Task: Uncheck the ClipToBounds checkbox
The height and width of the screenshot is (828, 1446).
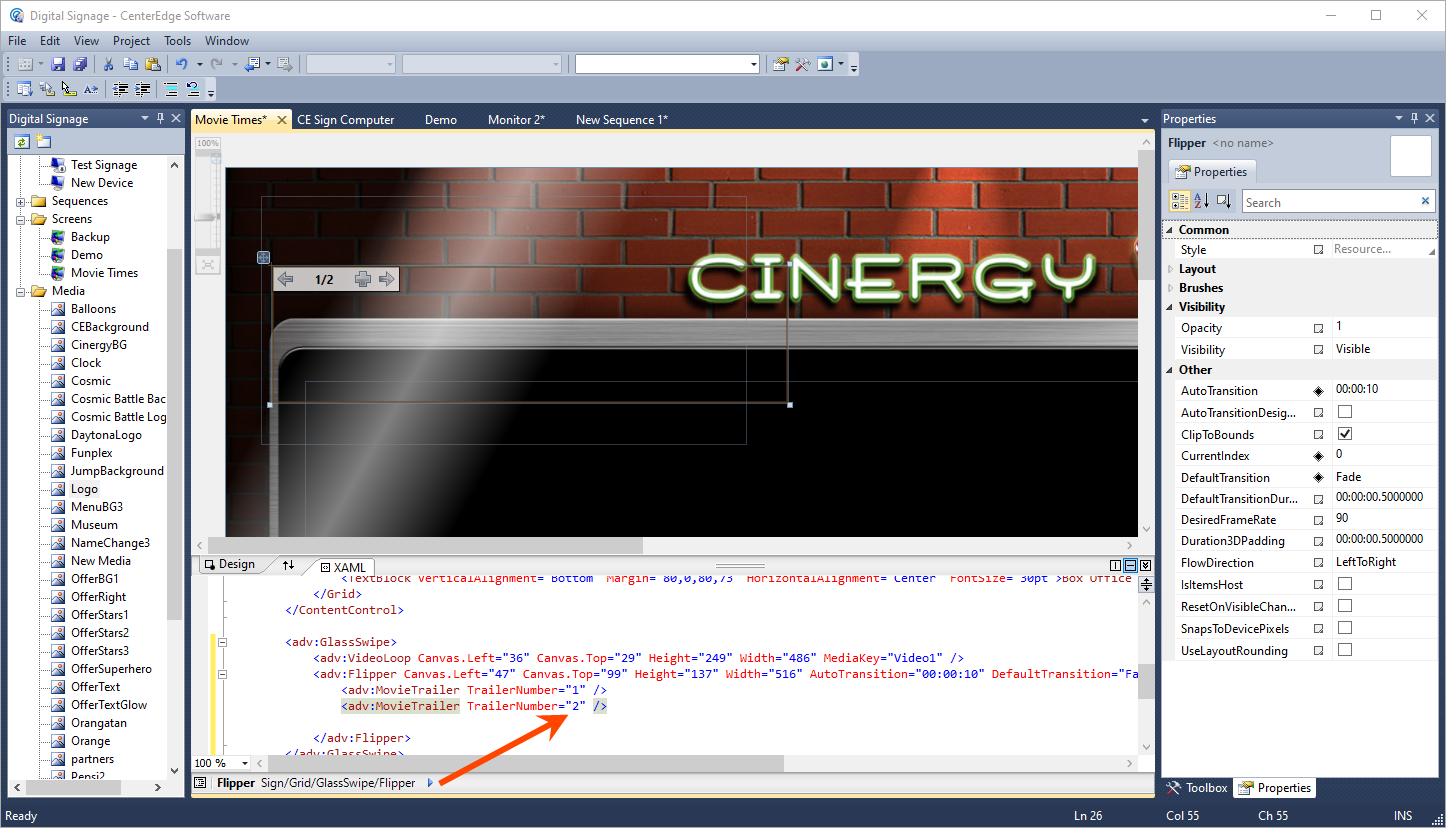Action: (x=1345, y=434)
